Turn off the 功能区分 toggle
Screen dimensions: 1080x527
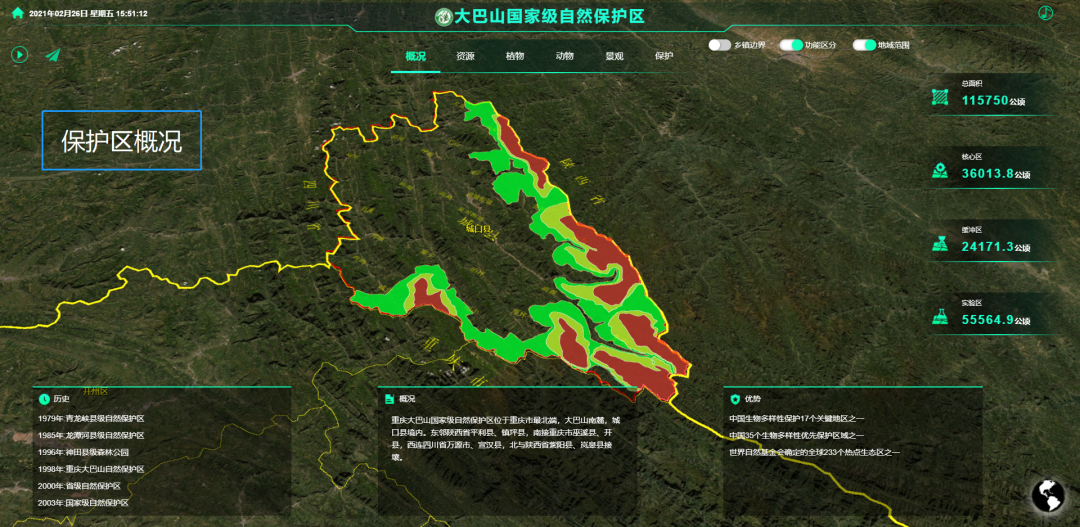[x=791, y=45]
